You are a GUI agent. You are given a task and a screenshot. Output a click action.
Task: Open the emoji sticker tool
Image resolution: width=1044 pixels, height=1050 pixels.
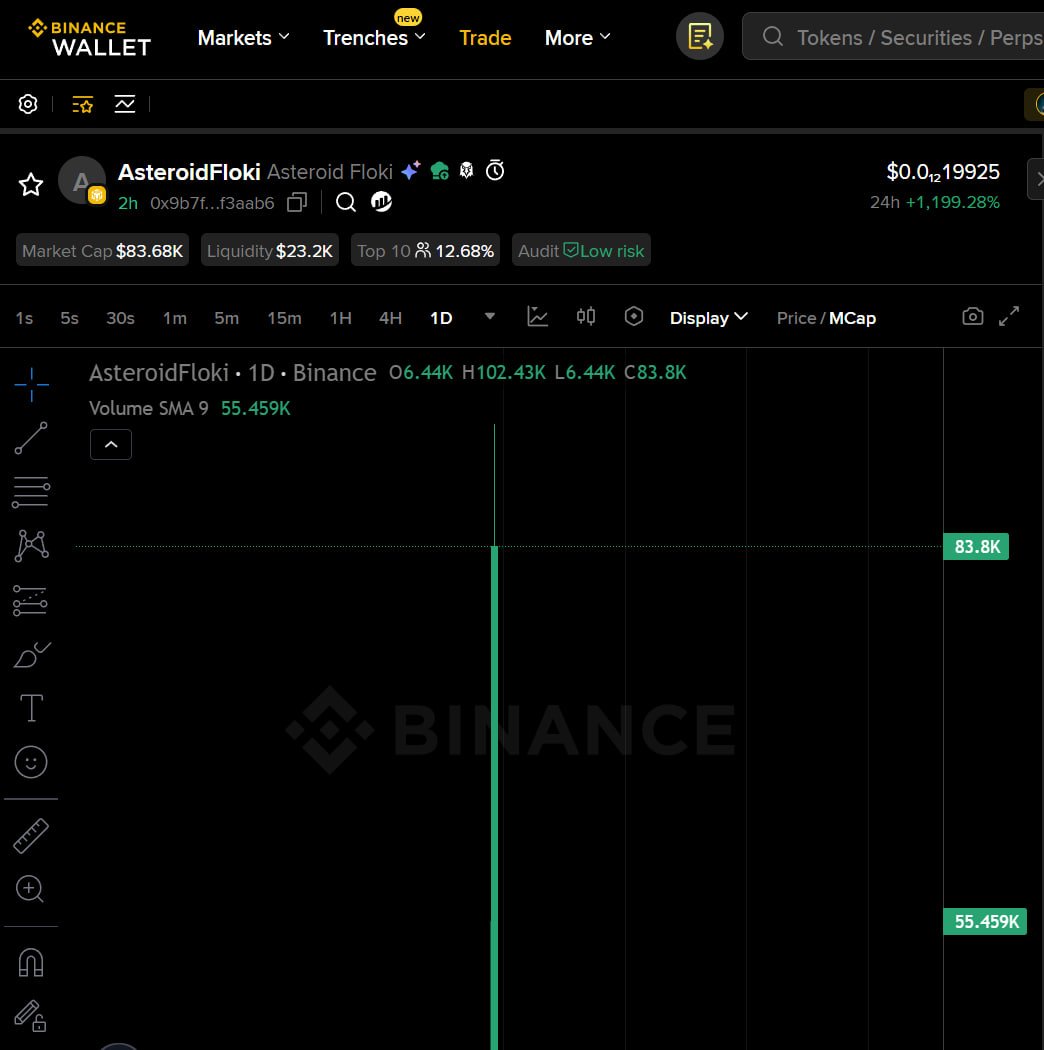[31, 762]
